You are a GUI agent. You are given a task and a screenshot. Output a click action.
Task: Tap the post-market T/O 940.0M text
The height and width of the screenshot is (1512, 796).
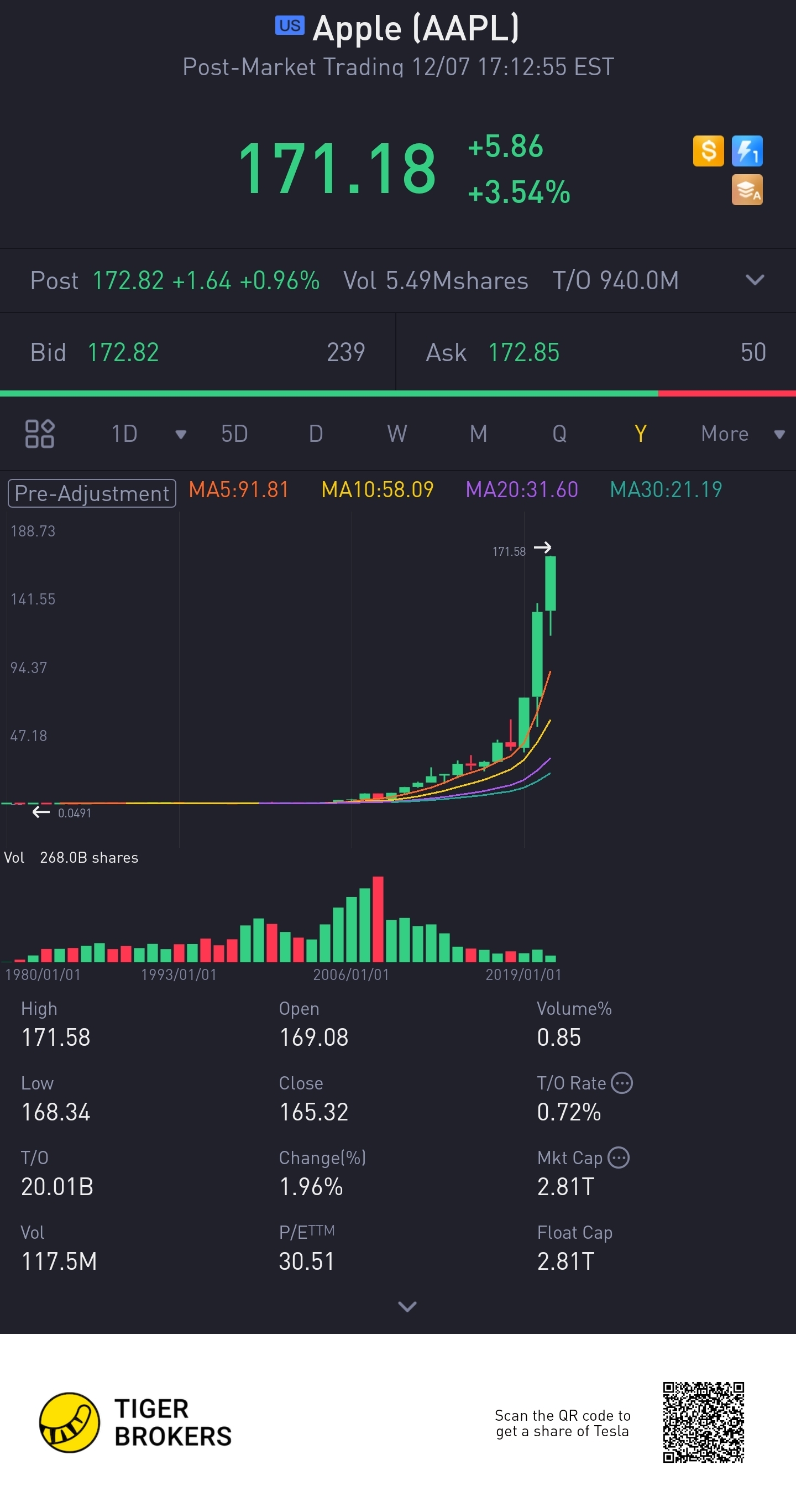point(616,280)
